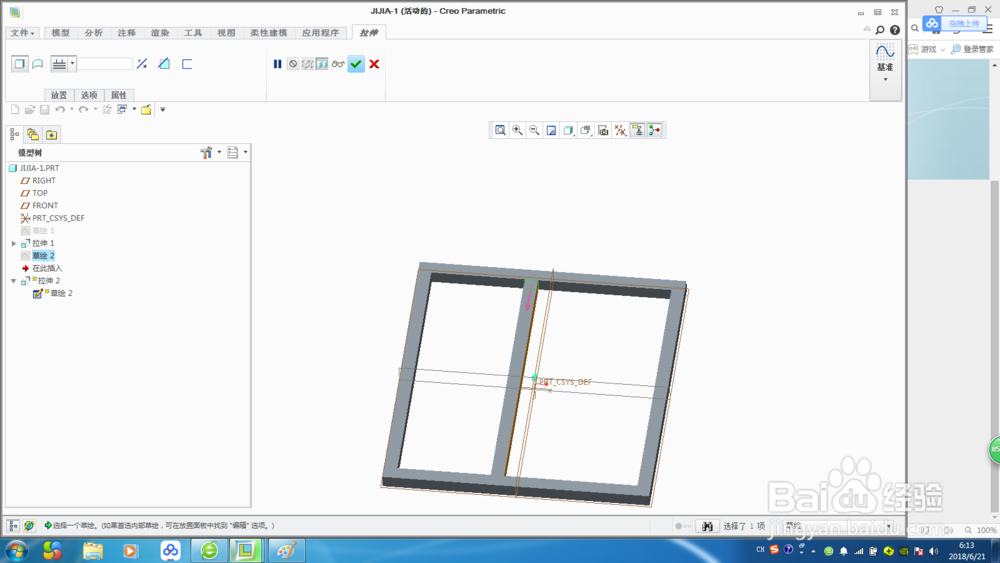Enable the attached preview mode
The width and height of the screenshot is (1000, 563).
point(322,64)
